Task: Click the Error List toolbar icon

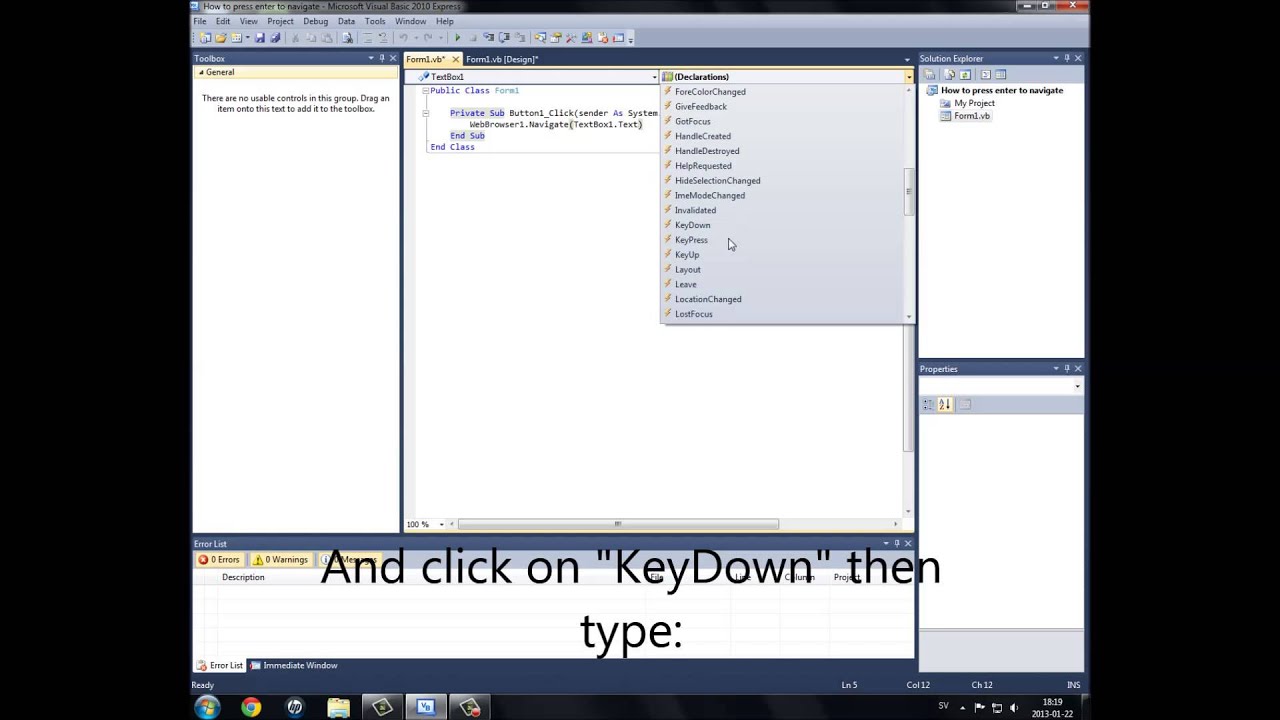Action: (602, 38)
